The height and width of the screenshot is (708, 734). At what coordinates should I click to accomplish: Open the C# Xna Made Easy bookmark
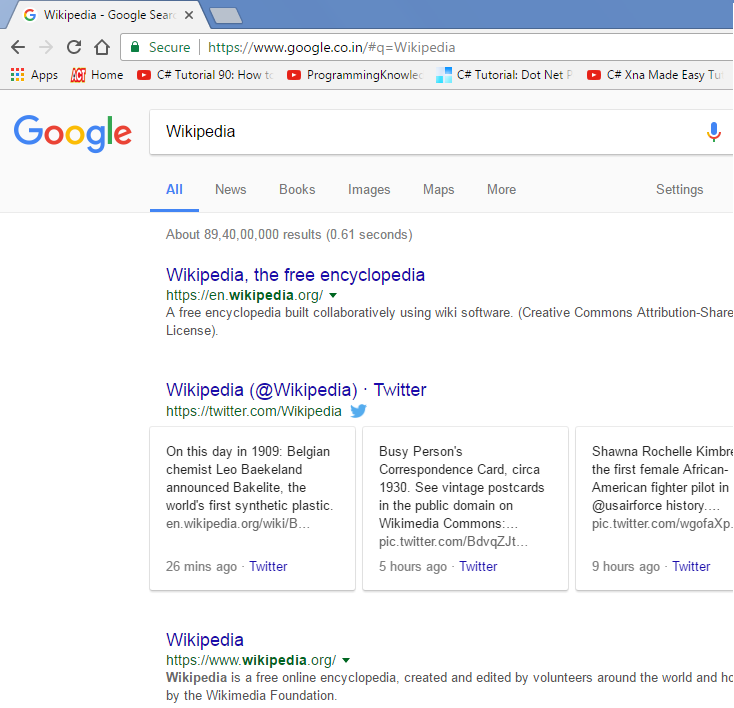[655, 75]
